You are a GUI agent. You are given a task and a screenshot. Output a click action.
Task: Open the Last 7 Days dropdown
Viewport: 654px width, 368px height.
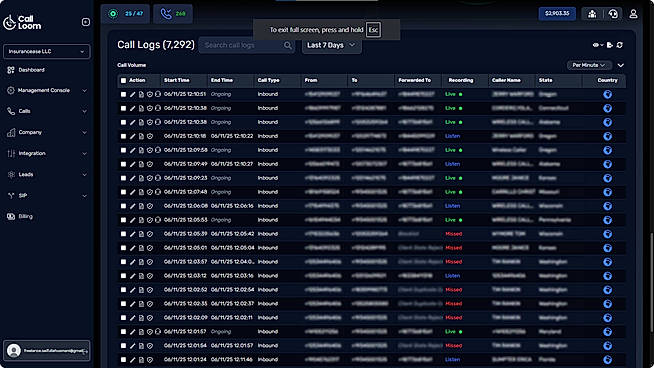332,45
